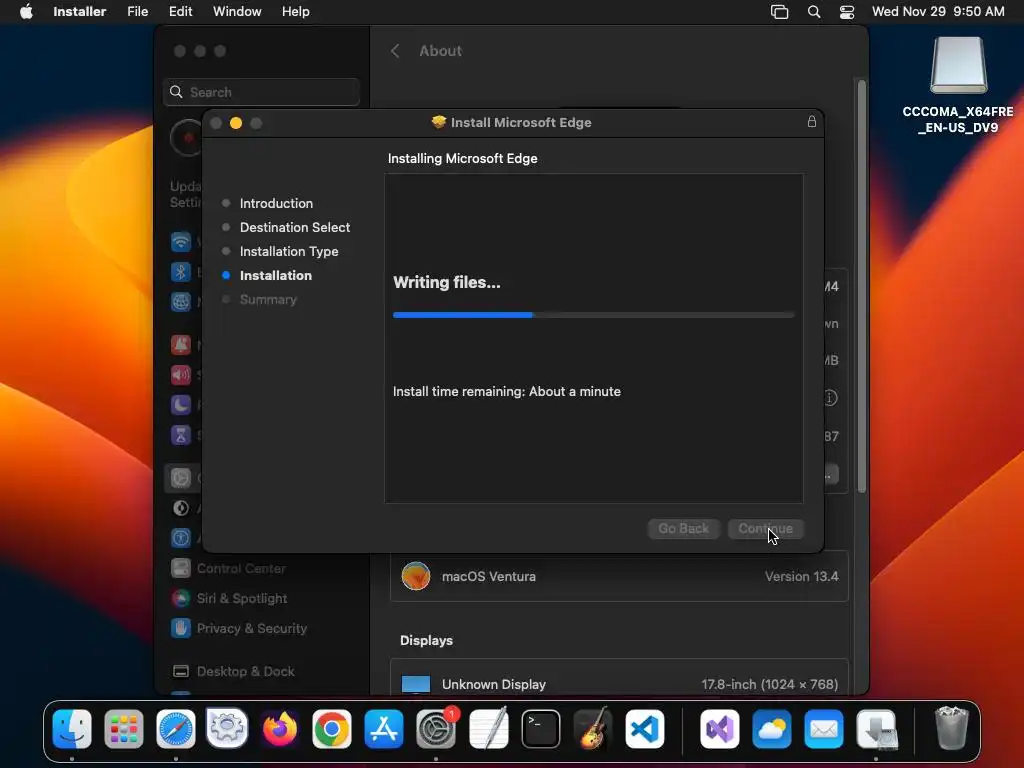Open the Weather app in the dock

pyautogui.click(x=772, y=728)
